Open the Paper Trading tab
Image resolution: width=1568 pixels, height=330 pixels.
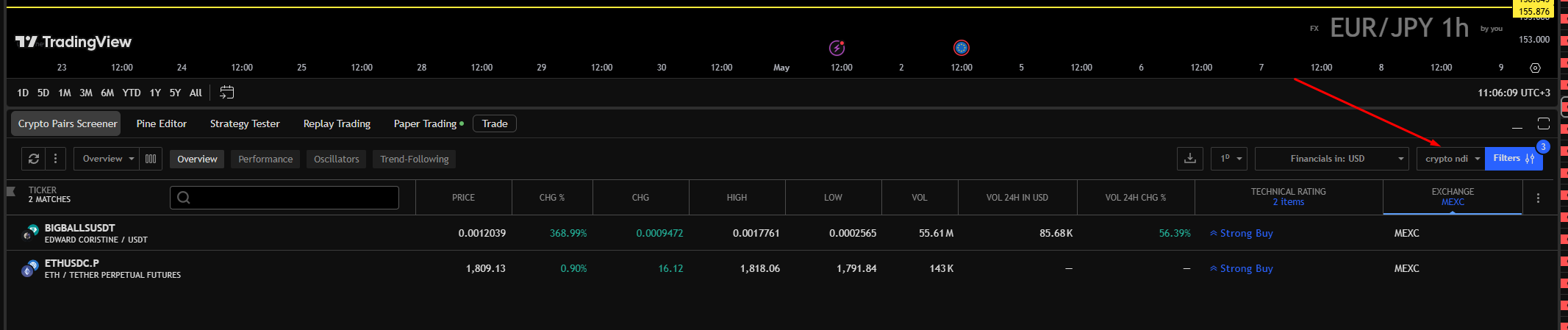(429, 123)
